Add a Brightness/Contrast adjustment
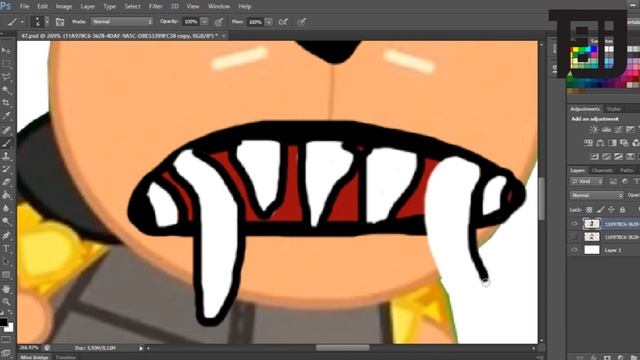This screenshot has height=360, width=640. pos(594,129)
